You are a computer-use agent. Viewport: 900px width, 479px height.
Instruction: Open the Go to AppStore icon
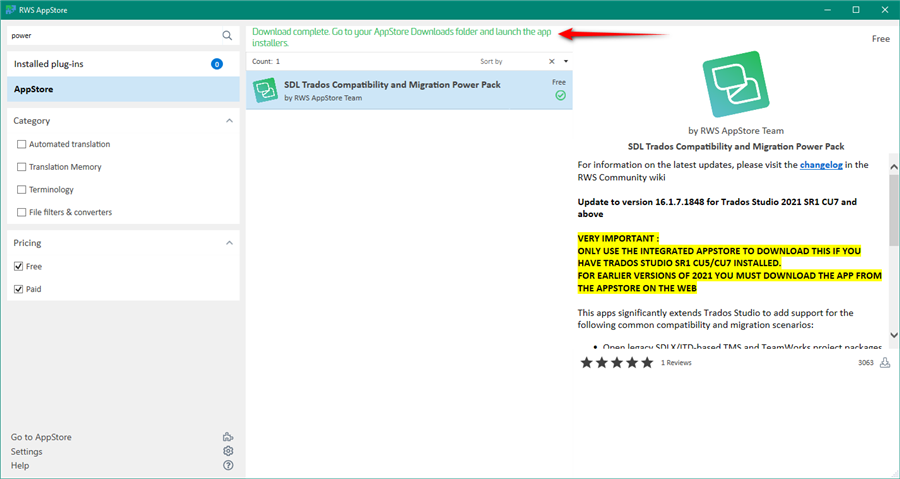228,437
